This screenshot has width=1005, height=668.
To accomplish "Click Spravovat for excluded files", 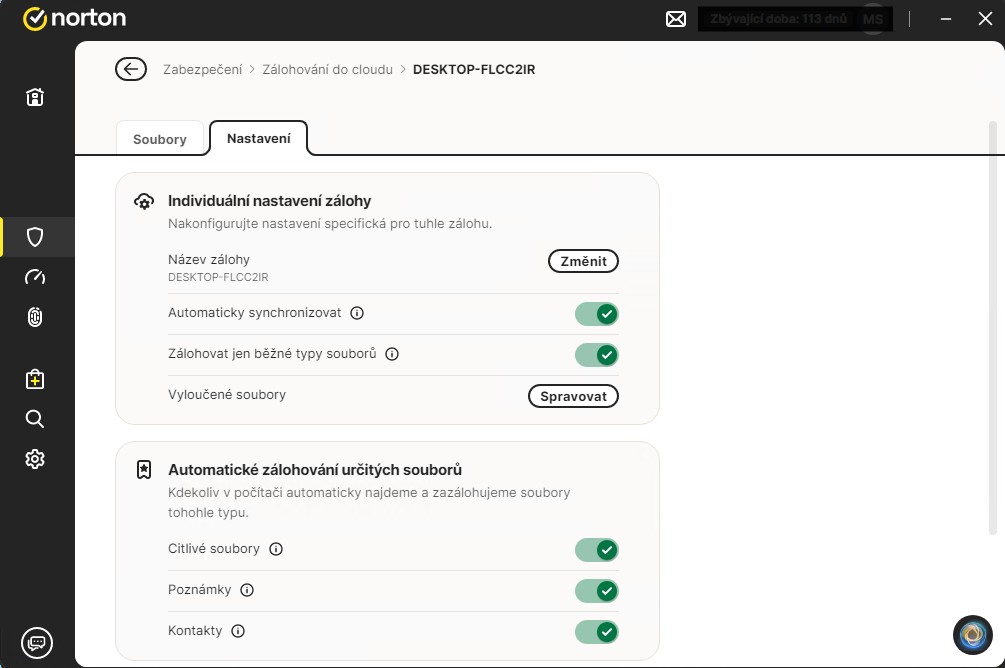I will (573, 396).
